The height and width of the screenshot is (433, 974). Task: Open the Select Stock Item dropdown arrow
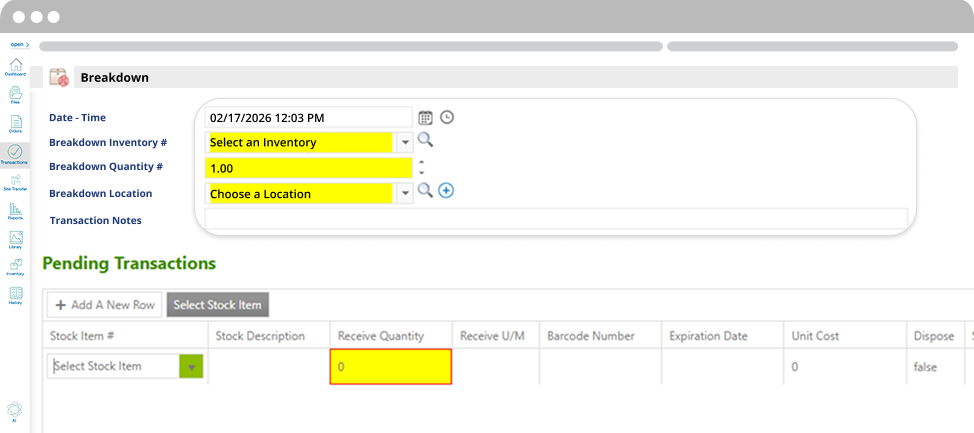pyautogui.click(x=191, y=367)
